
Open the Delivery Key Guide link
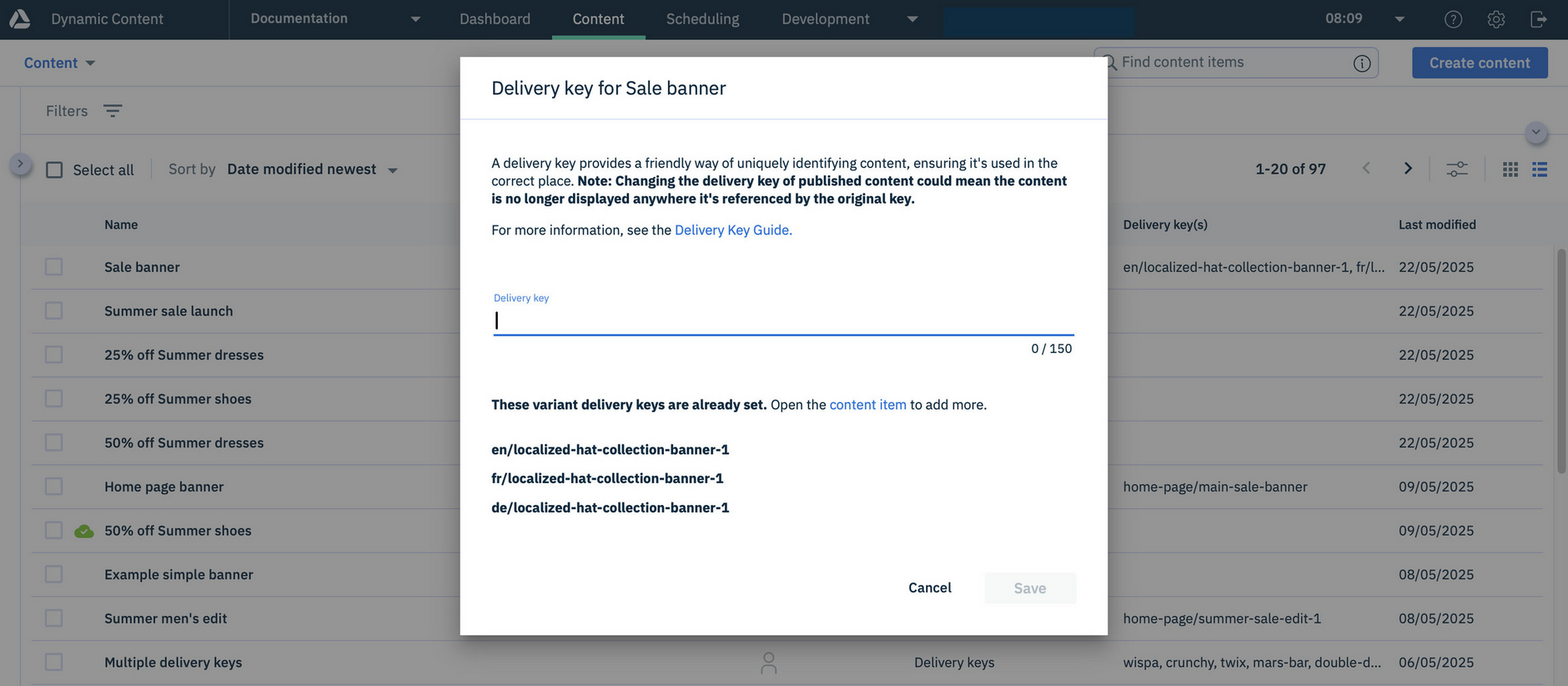click(x=733, y=230)
